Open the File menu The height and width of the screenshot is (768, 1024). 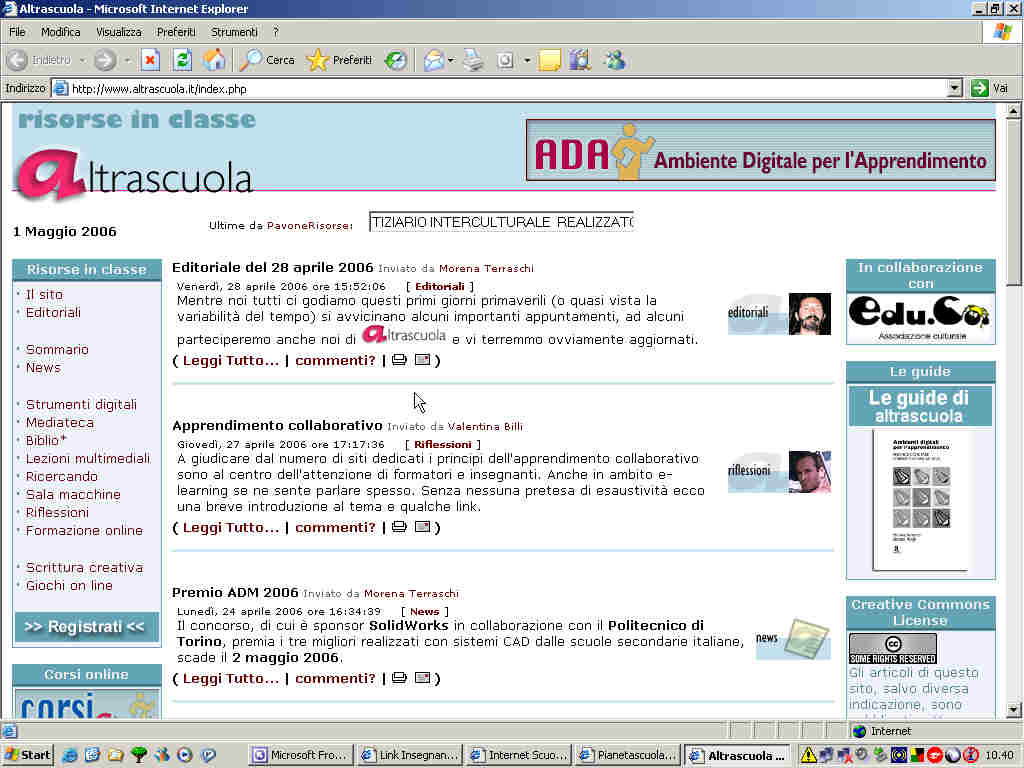(17, 32)
